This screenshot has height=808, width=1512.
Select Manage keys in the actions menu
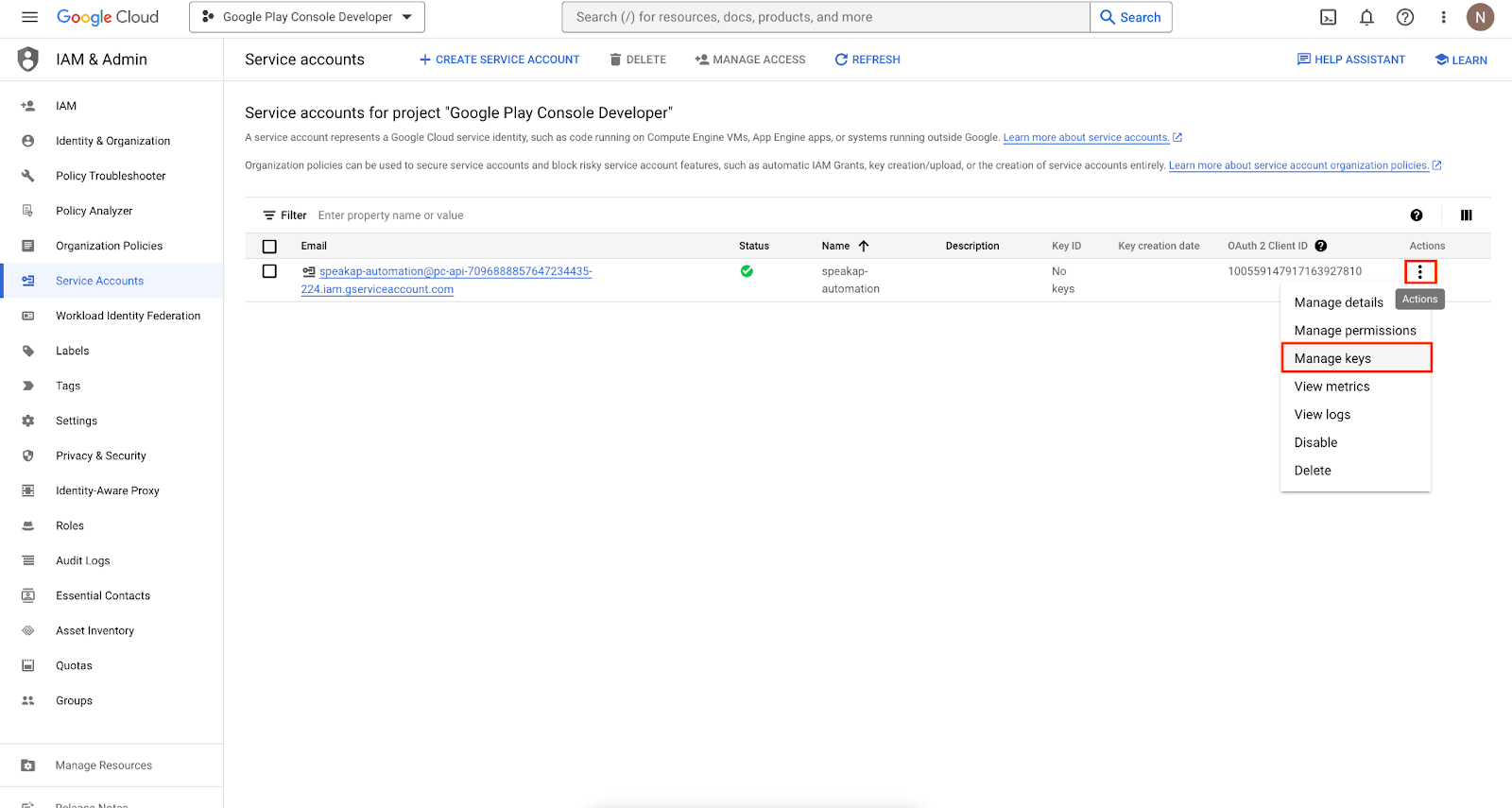click(1356, 358)
